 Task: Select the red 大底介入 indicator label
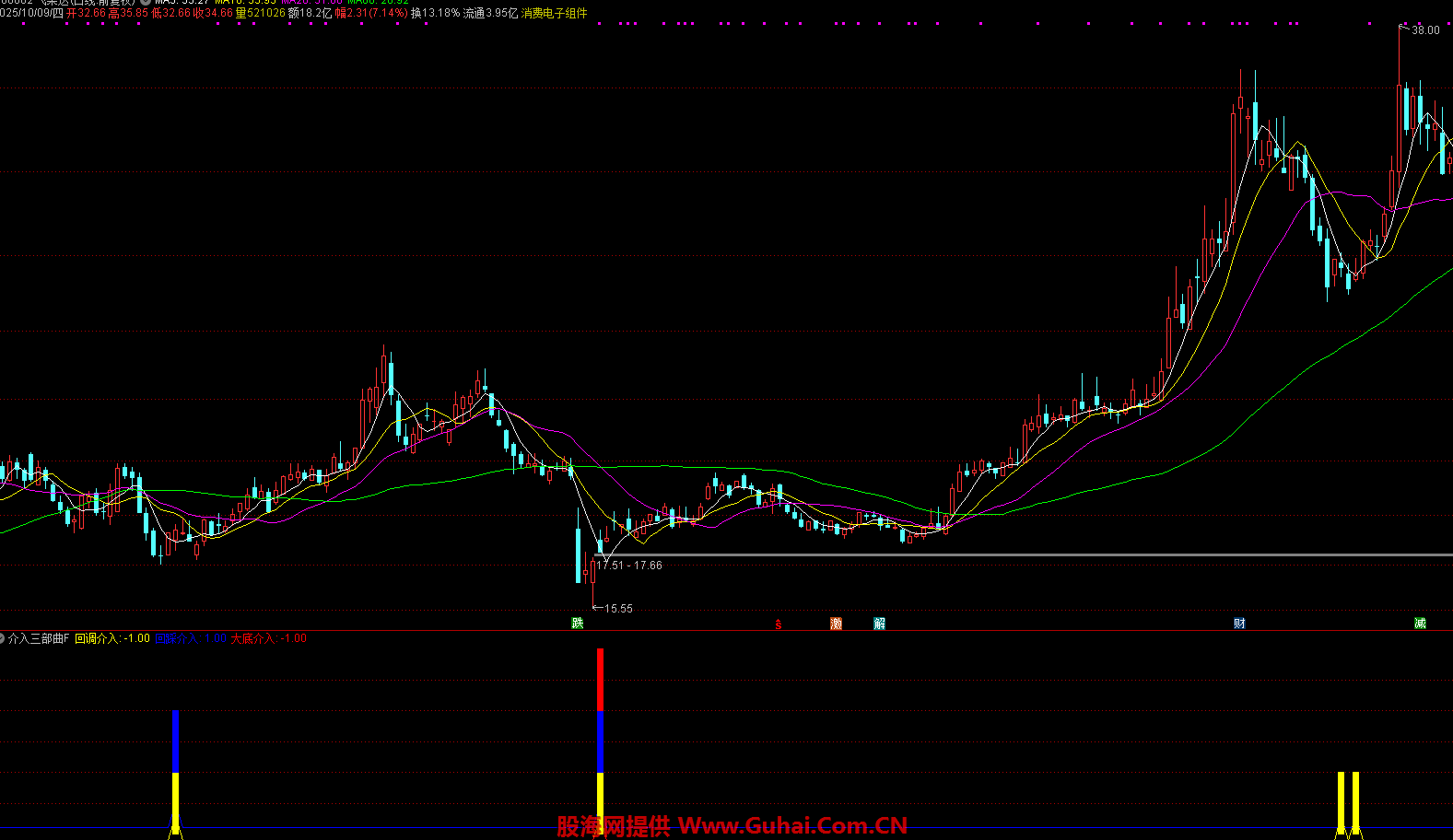click(x=268, y=638)
